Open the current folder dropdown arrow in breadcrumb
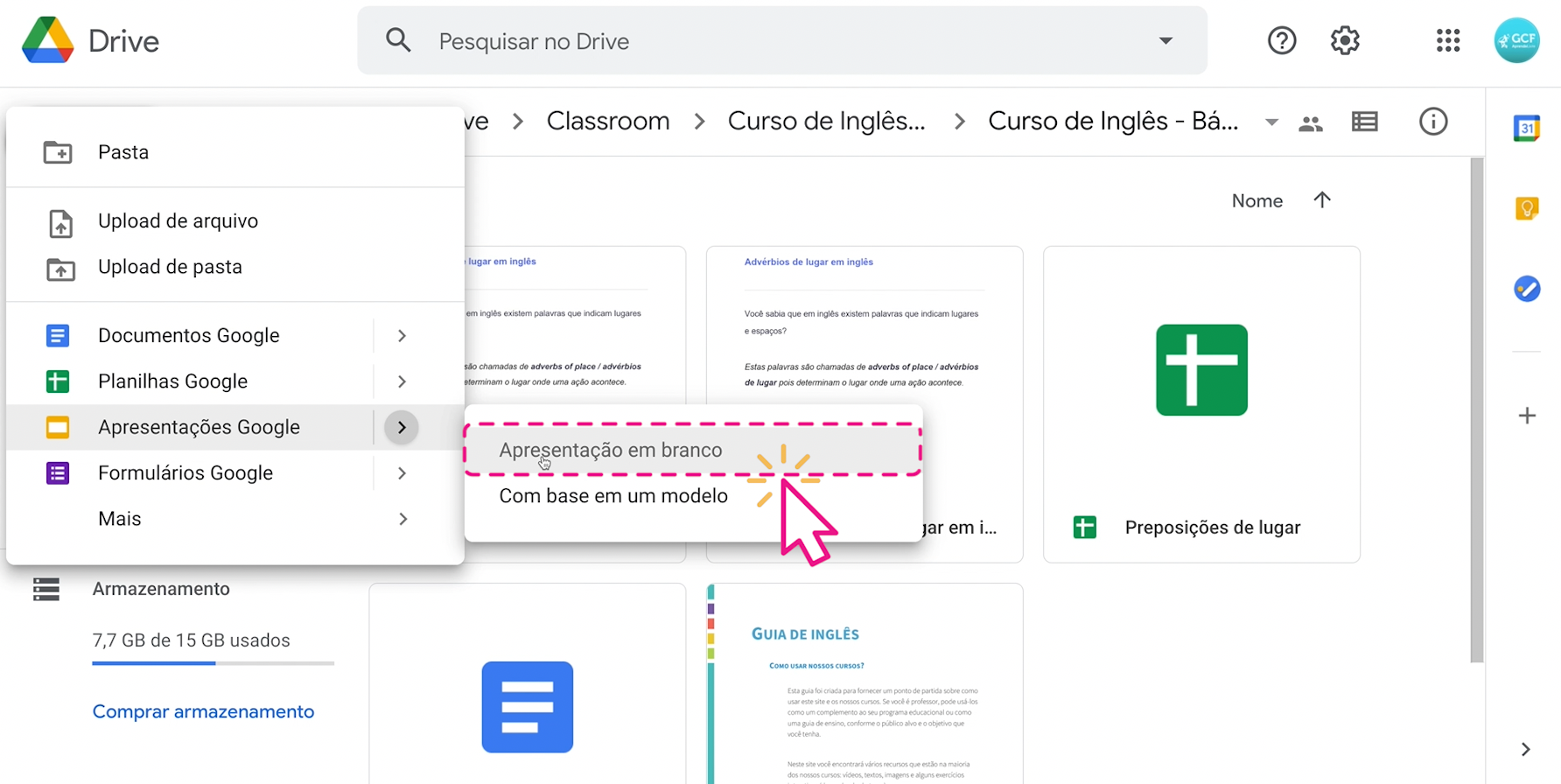Image resolution: width=1561 pixels, height=784 pixels. (1271, 122)
